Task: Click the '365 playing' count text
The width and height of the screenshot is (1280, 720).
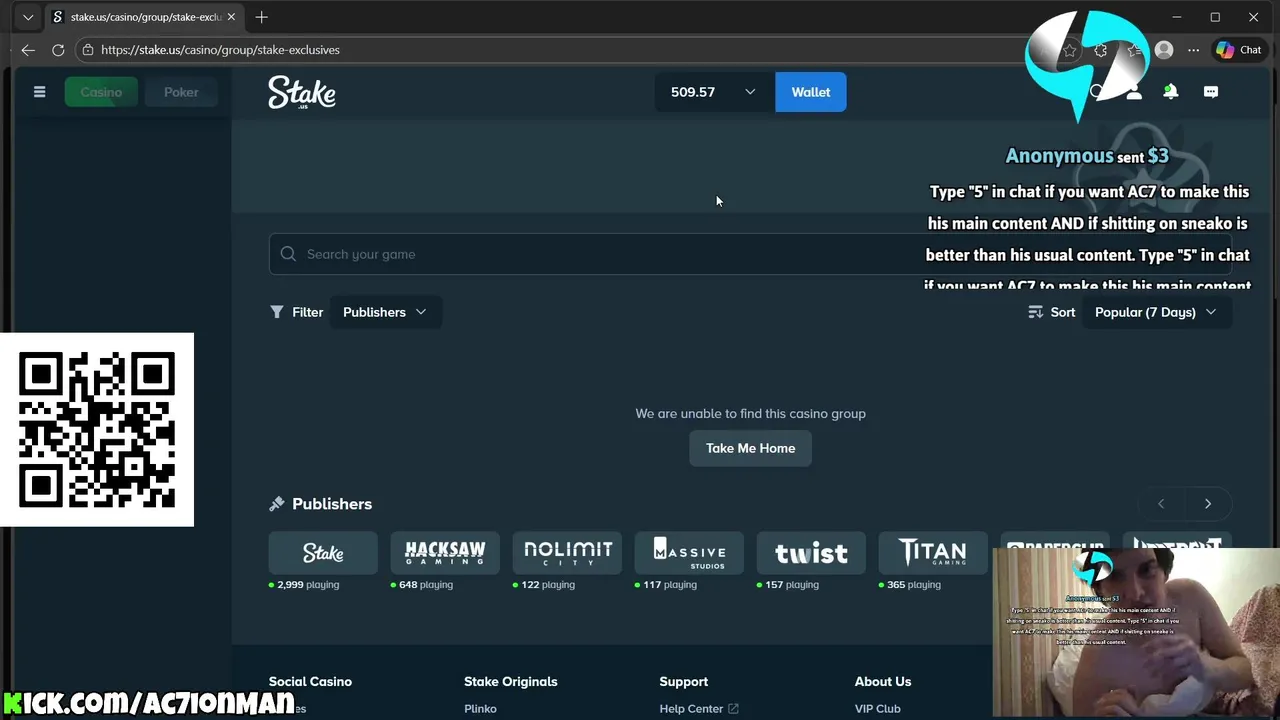Action: pyautogui.click(x=914, y=585)
